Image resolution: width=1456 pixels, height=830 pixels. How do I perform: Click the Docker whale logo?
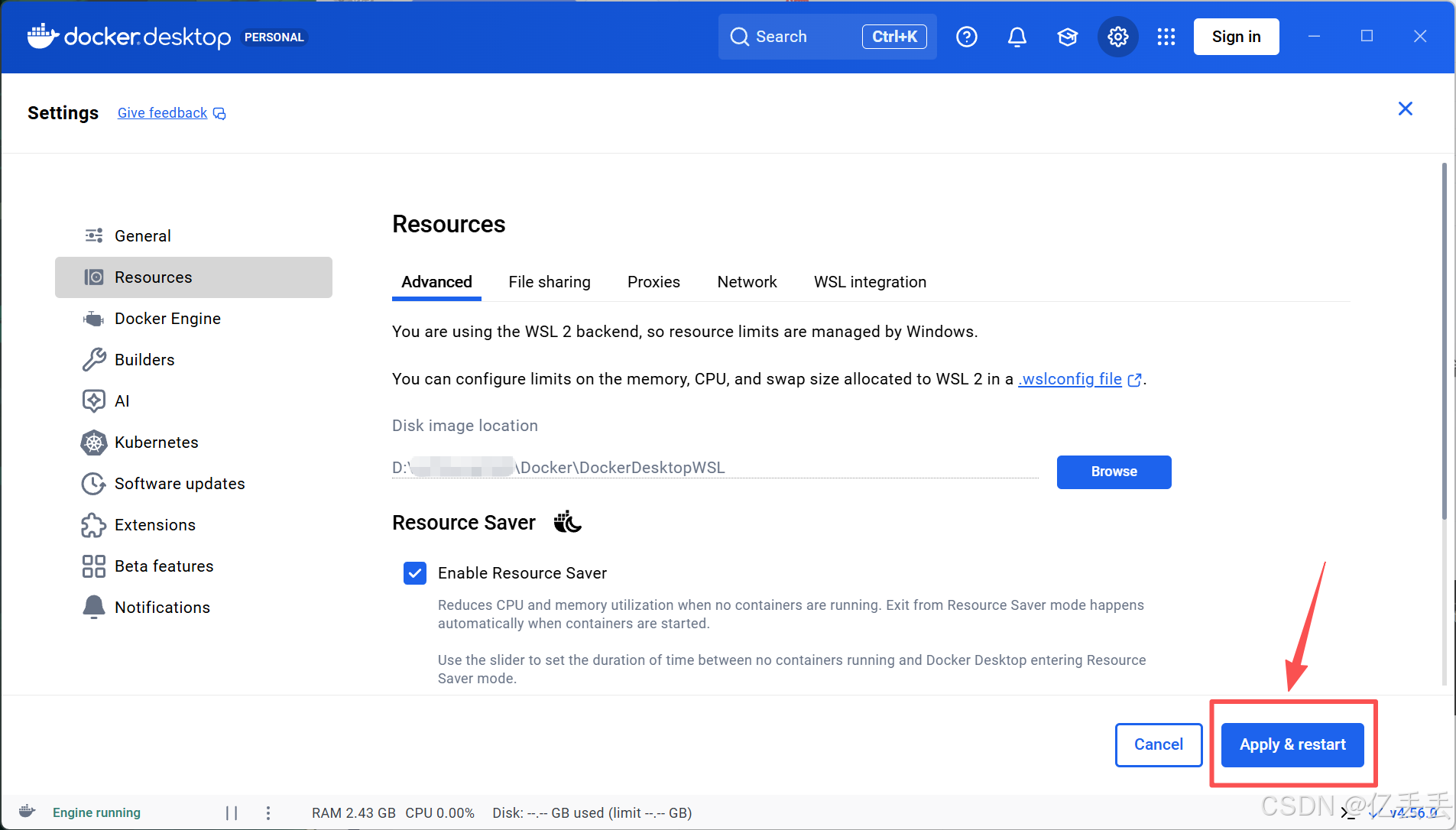pyautogui.click(x=43, y=36)
